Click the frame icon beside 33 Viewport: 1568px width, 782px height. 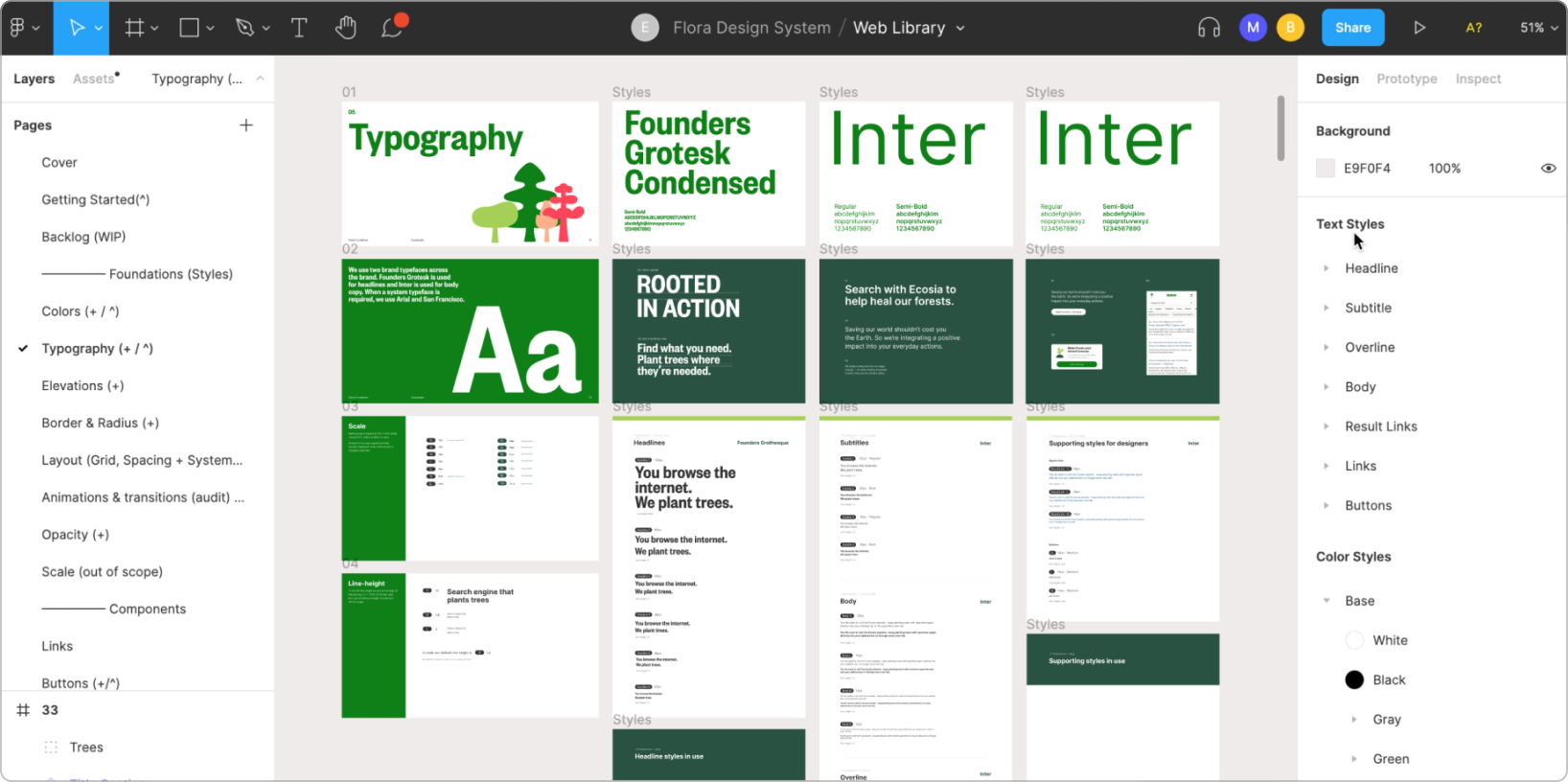click(24, 710)
